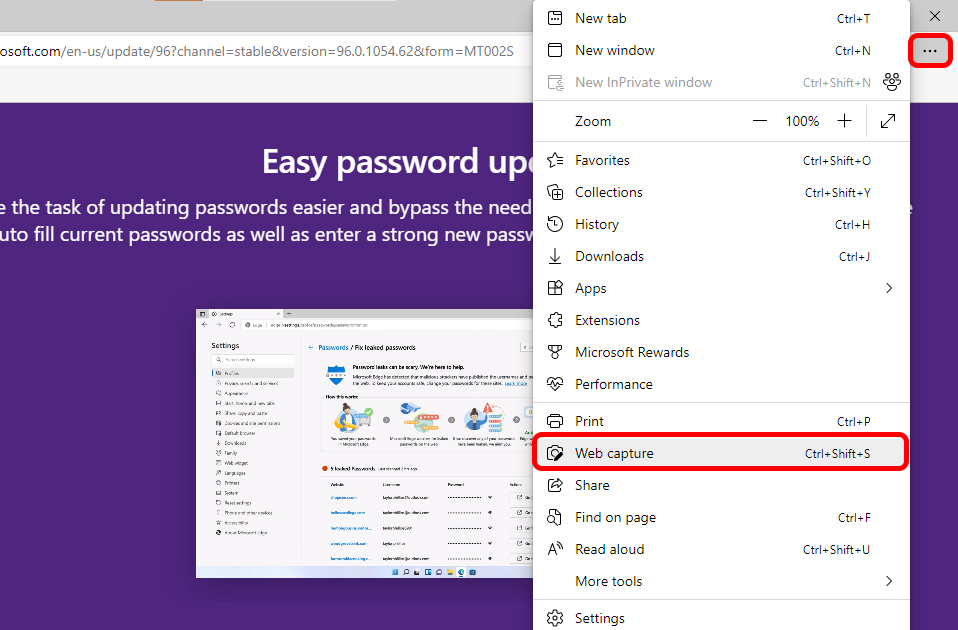This screenshot has height=630, width=958.
Task: Click the Ctrl+Shift+U shortcut text
Action: pos(836,549)
